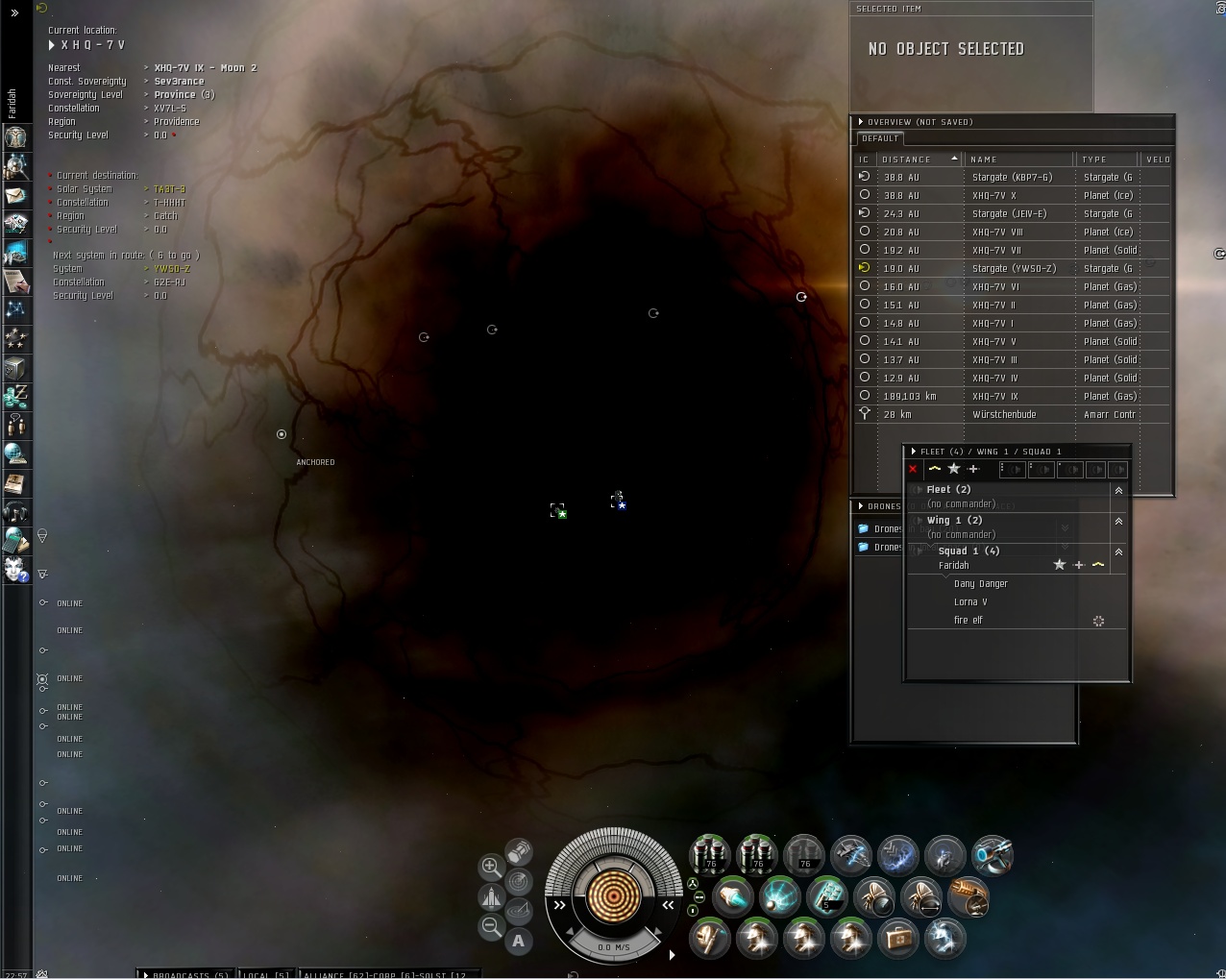This screenshot has width=1226, height=980.
Task: Select XHQ-7V IX planet in the overview
Action: pos(1012,396)
